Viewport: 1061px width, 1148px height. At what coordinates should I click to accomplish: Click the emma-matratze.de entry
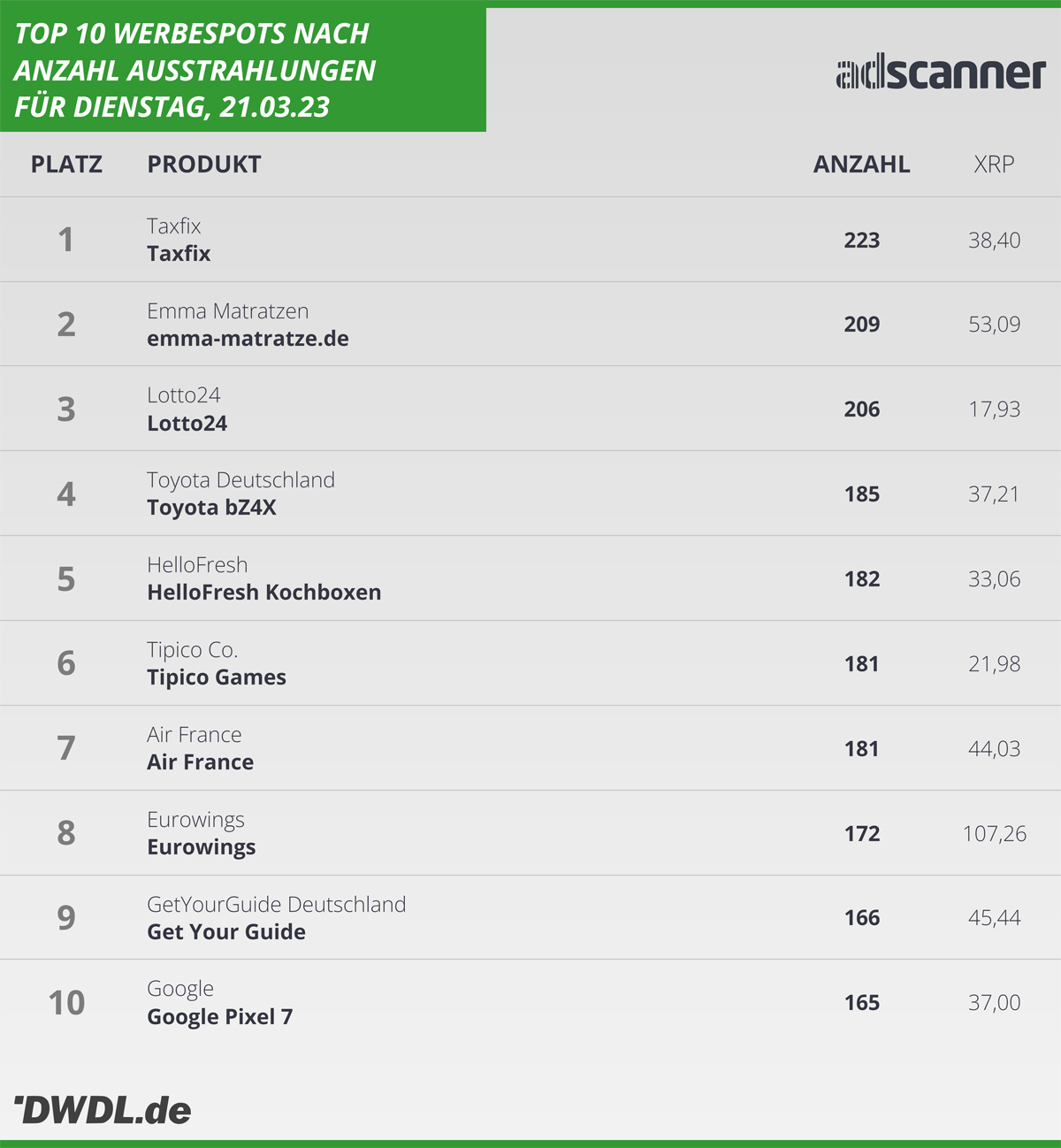coord(248,339)
